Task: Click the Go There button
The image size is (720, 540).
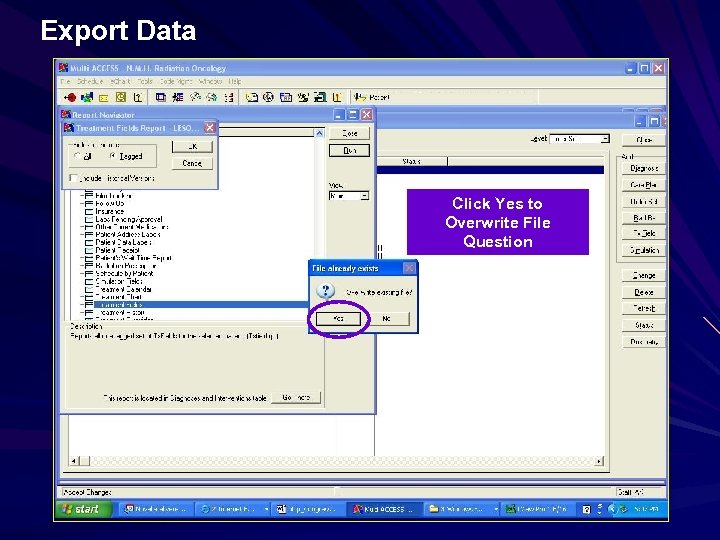Action: point(296,397)
